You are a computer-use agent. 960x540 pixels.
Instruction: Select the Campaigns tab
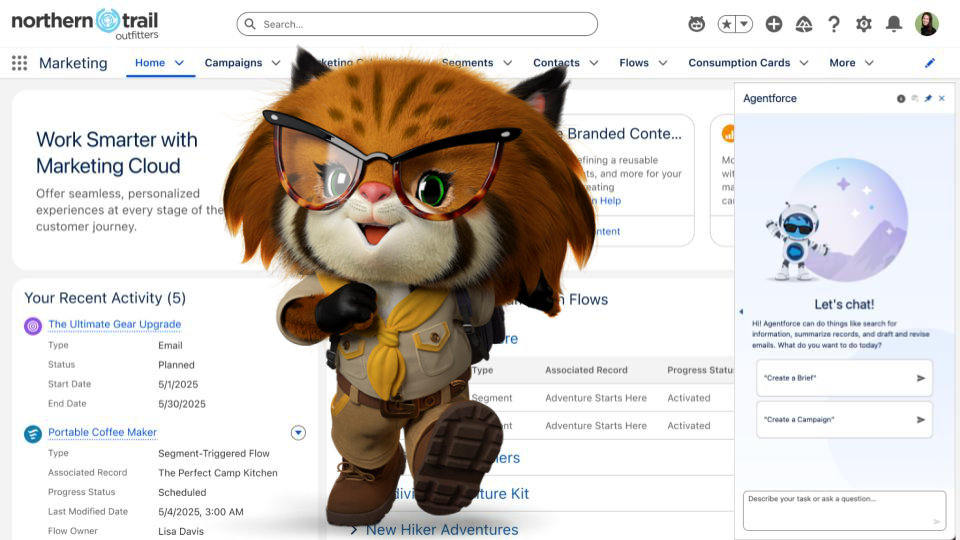(x=233, y=62)
